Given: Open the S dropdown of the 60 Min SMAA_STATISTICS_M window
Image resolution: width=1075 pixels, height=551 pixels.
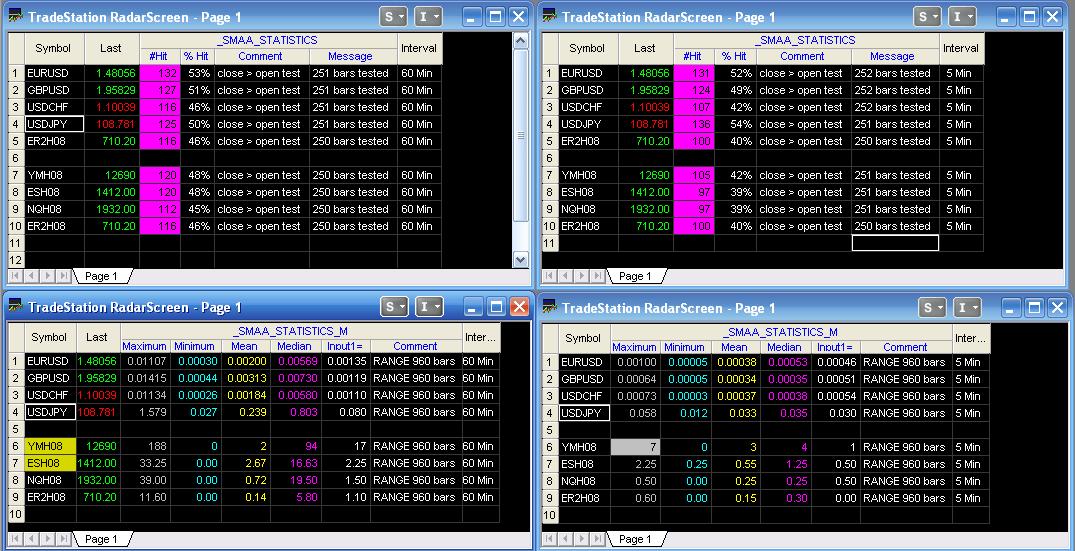Looking at the screenshot, I should click(x=394, y=306).
